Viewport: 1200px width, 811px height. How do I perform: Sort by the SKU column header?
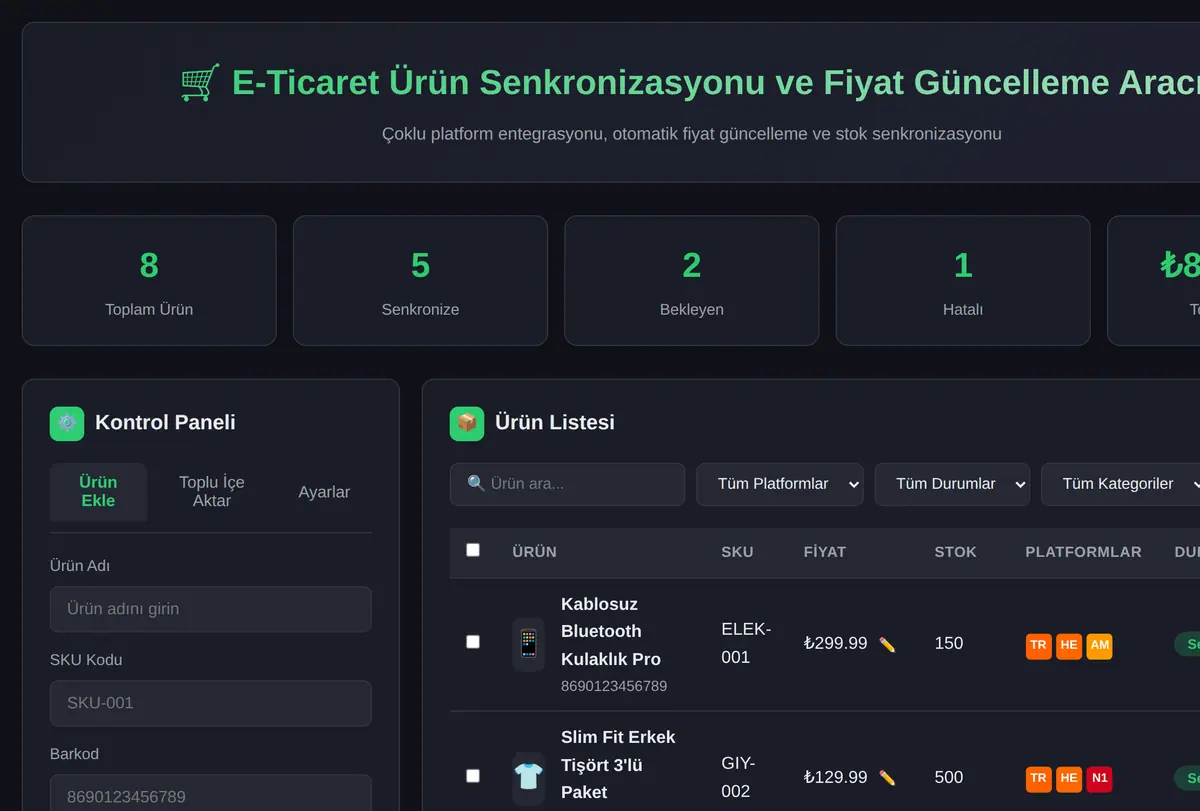click(x=737, y=552)
